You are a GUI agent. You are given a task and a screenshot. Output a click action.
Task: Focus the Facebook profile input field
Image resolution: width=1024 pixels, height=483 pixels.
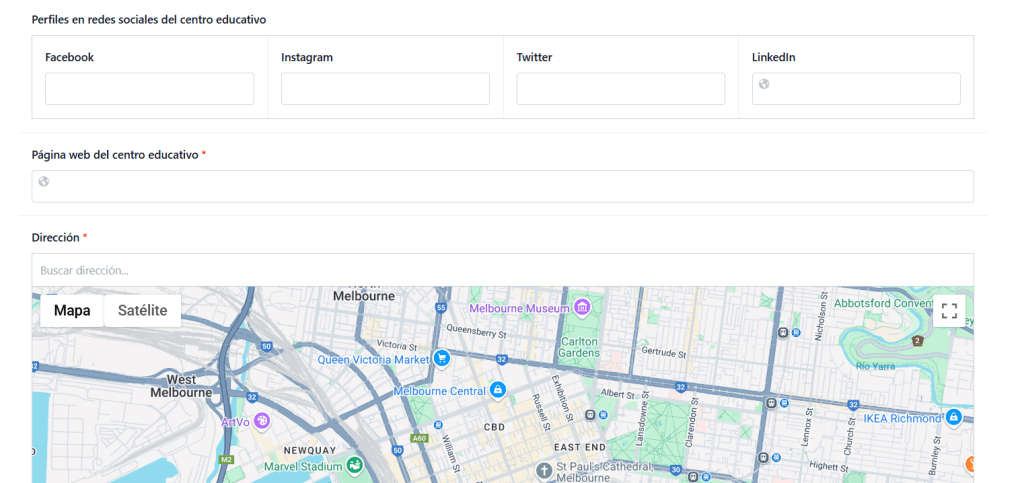[149, 89]
